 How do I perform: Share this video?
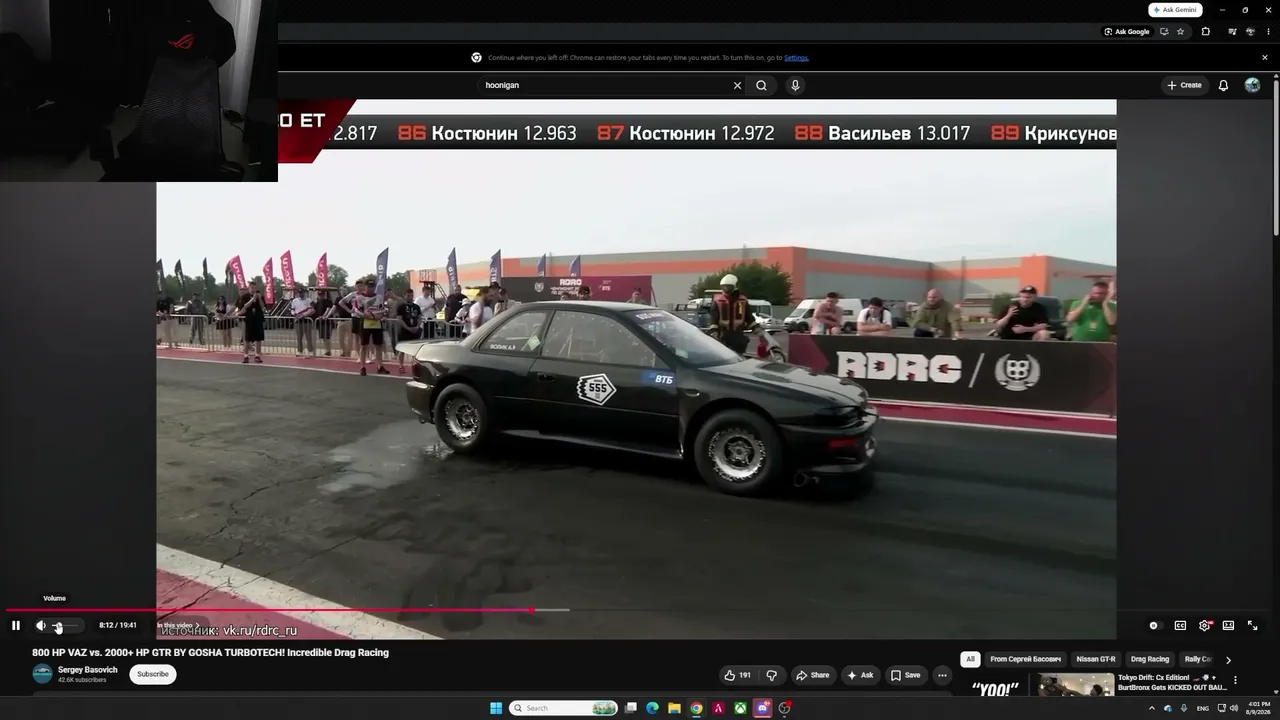(x=813, y=675)
